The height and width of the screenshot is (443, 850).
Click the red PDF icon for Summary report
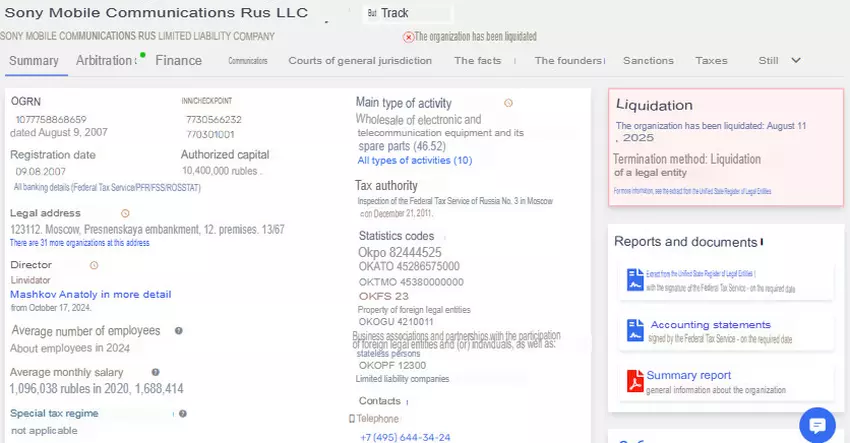click(634, 381)
